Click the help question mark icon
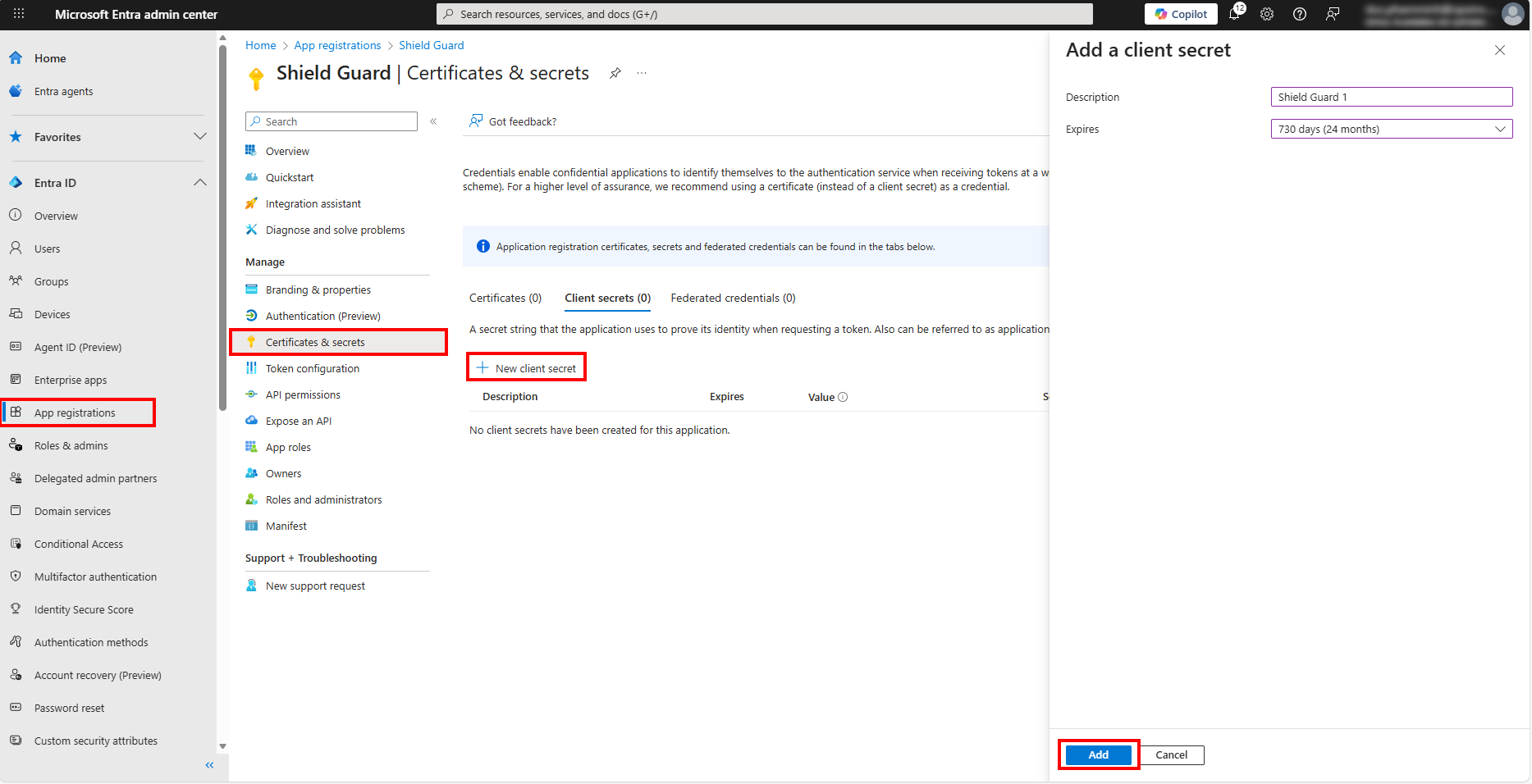 1300,14
